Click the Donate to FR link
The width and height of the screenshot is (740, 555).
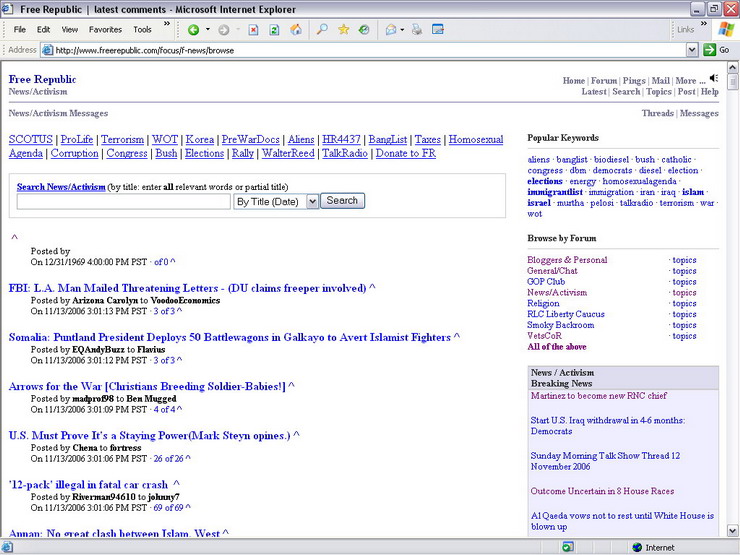(405, 153)
